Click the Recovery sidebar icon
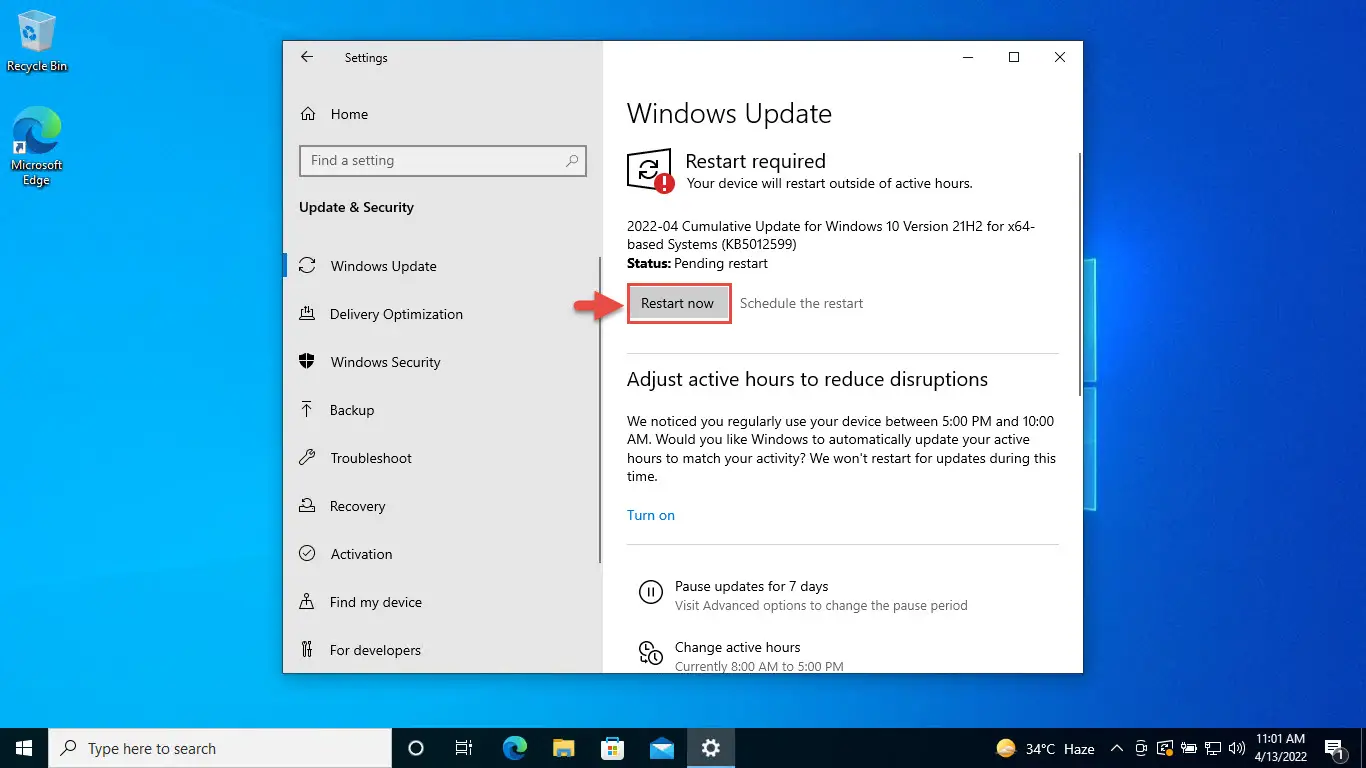The image size is (1366, 768). 308,506
